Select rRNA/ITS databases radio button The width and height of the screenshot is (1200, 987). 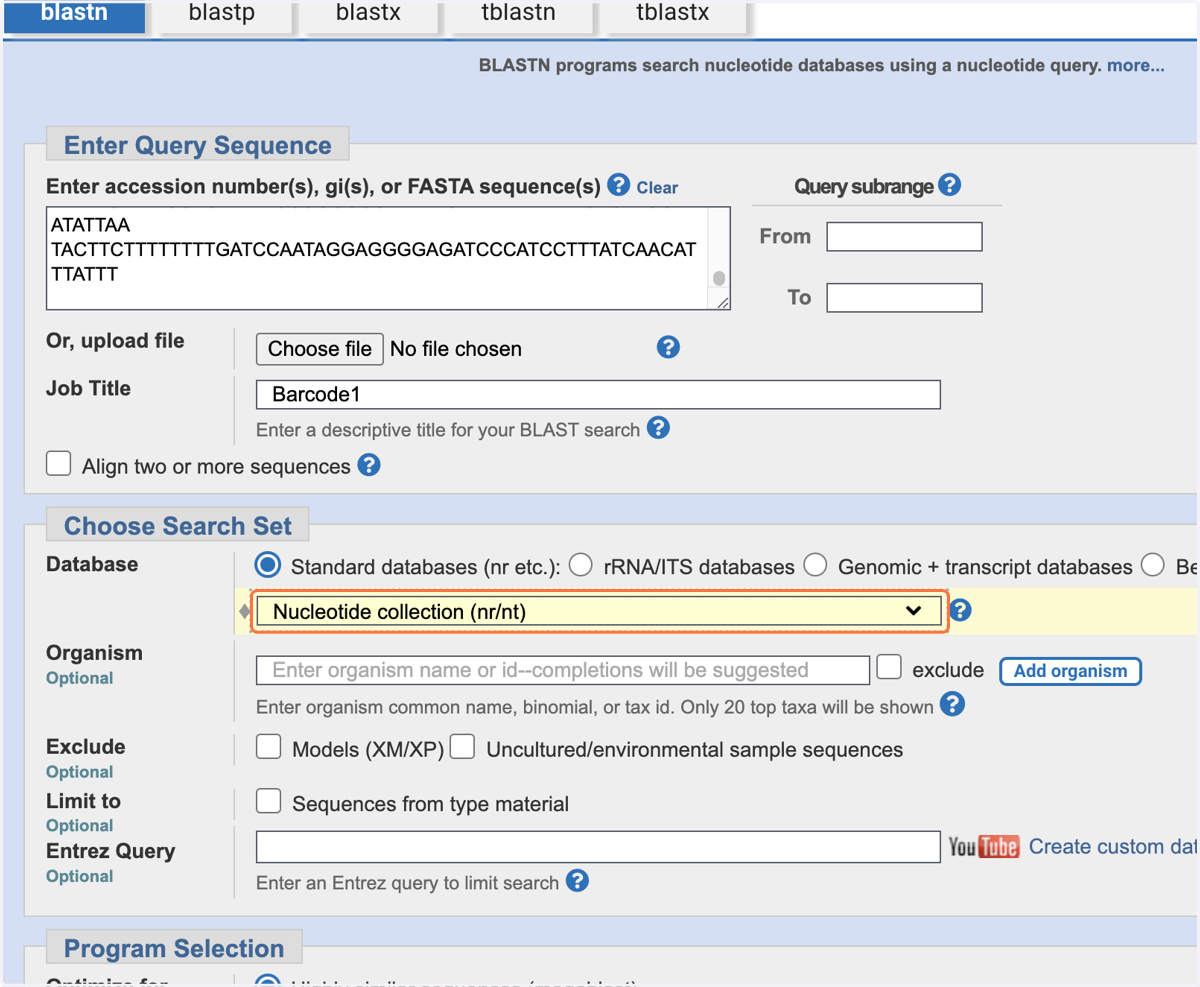581,565
